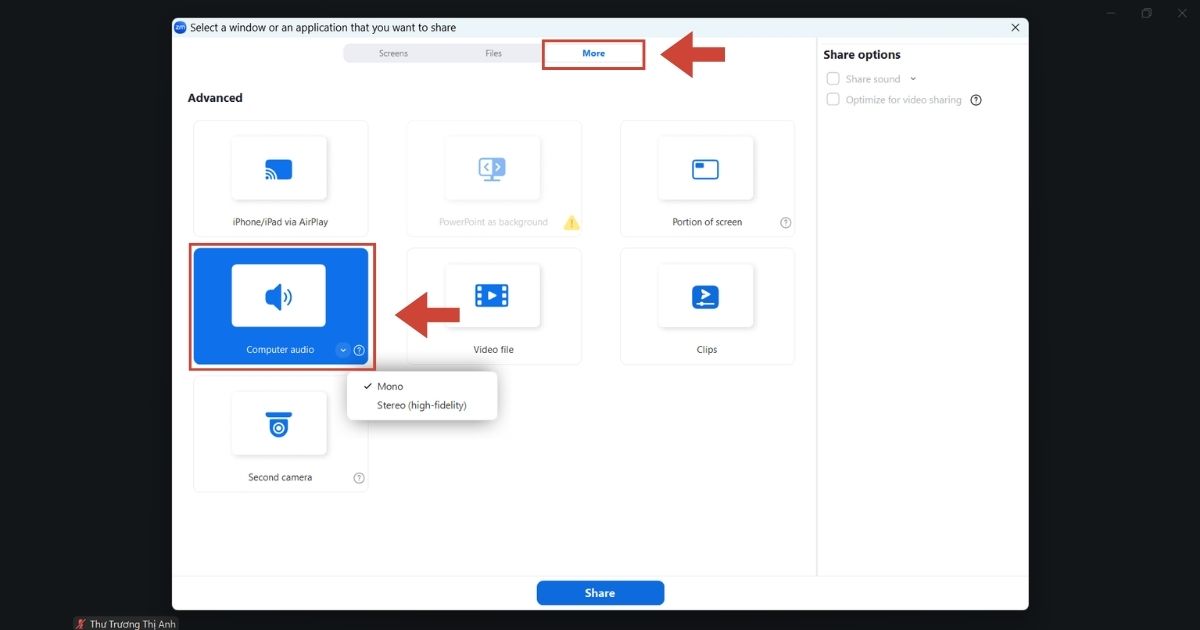Pick the Video file film icon
The image size is (1200, 630).
492,296
